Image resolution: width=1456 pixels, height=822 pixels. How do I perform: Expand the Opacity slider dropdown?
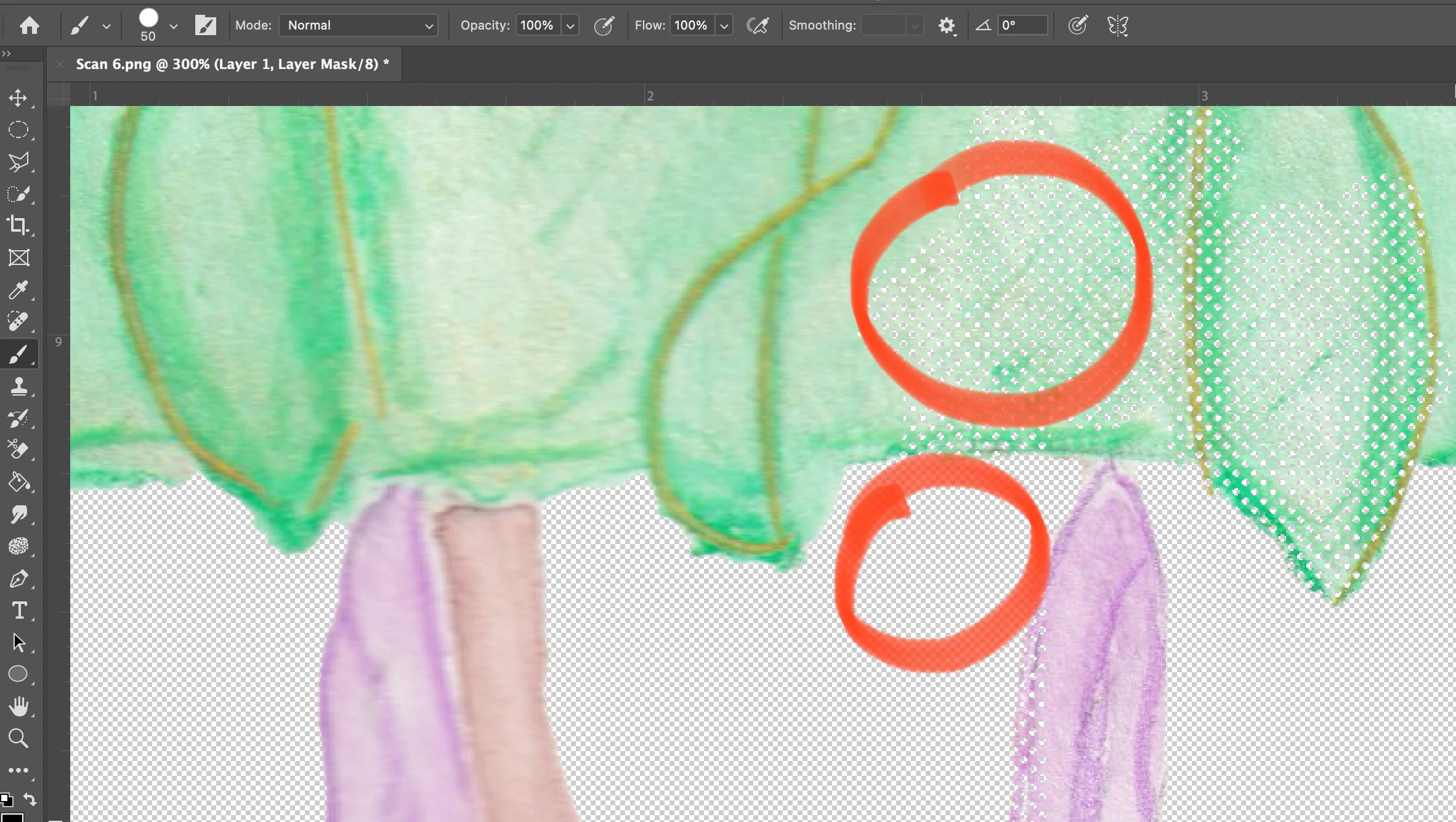point(570,26)
